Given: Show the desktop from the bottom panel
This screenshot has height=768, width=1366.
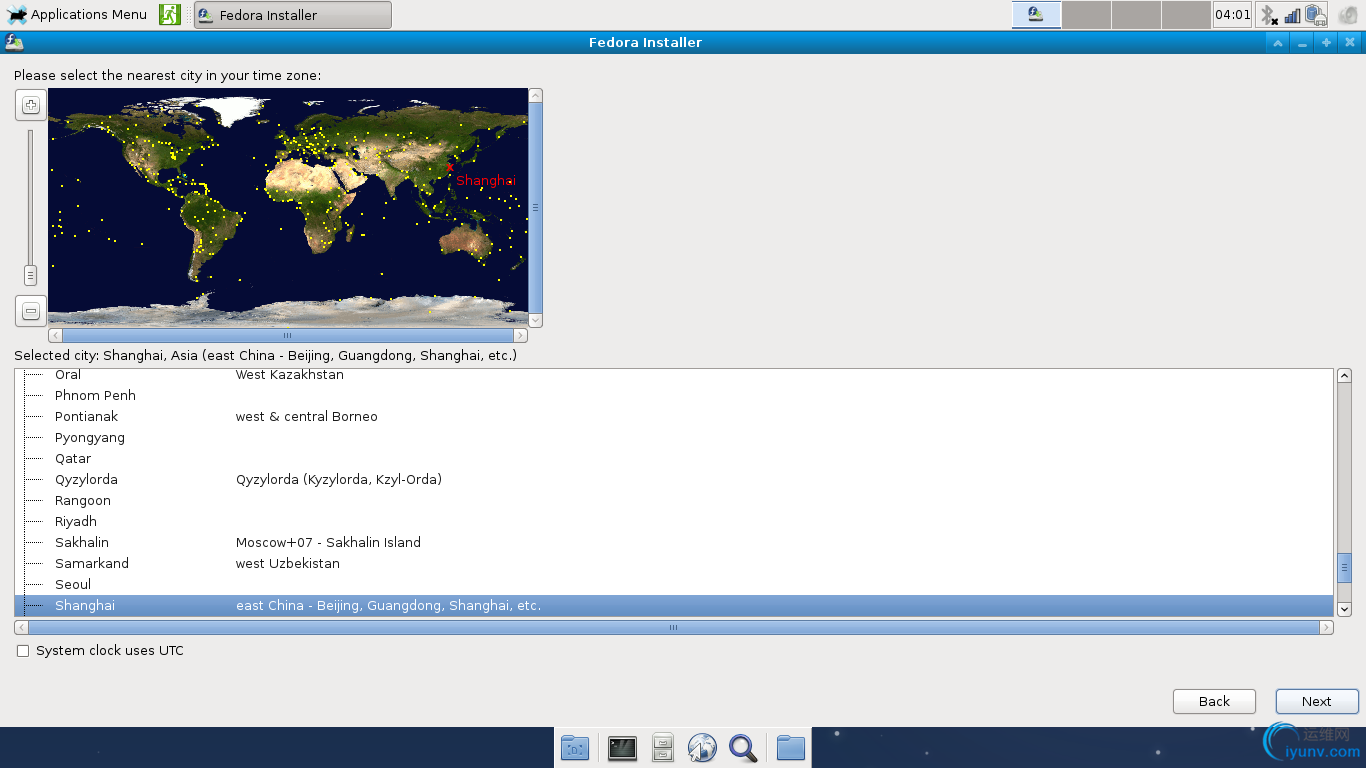Looking at the screenshot, I should tap(575, 748).
